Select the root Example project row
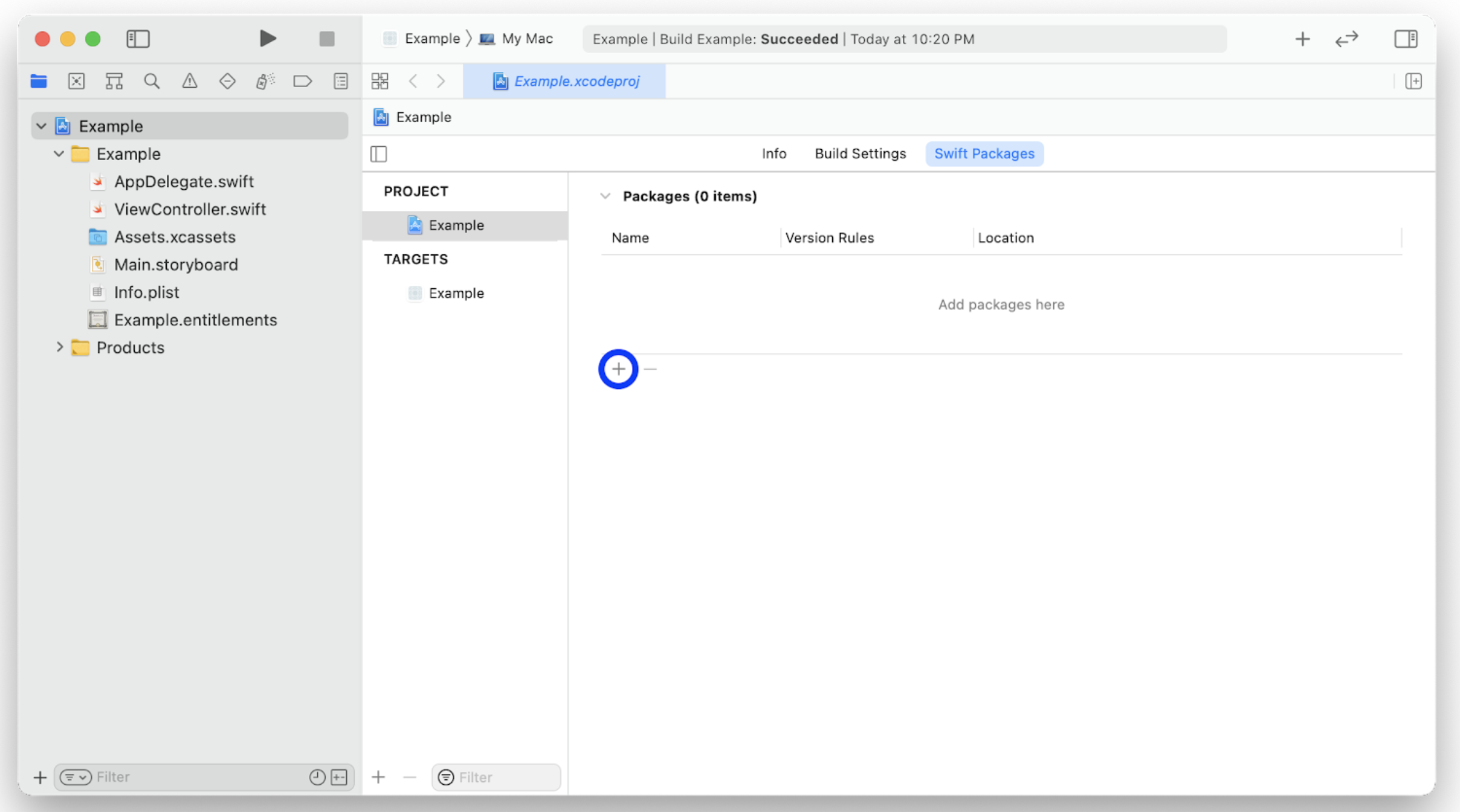The height and width of the screenshot is (812, 1460). pos(190,126)
